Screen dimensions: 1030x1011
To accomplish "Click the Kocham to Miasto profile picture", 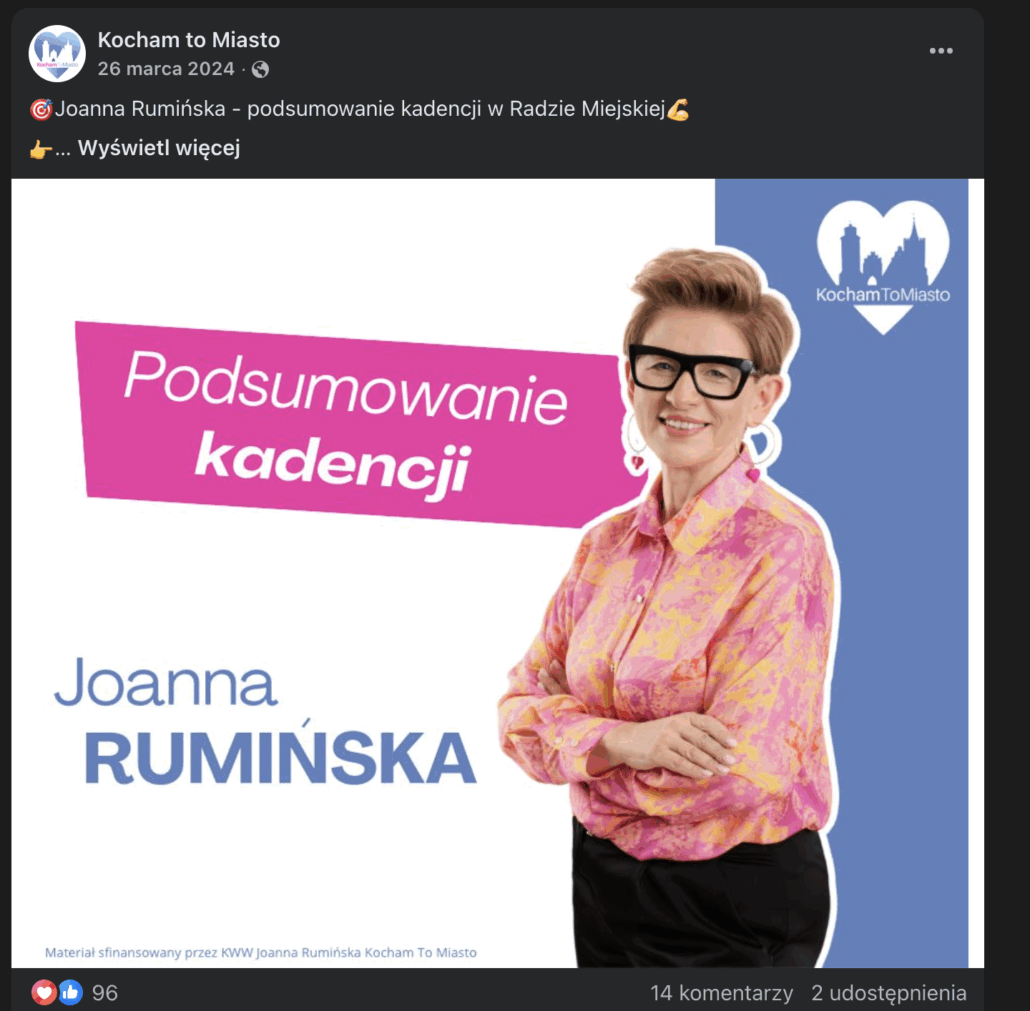I will pos(57,53).
